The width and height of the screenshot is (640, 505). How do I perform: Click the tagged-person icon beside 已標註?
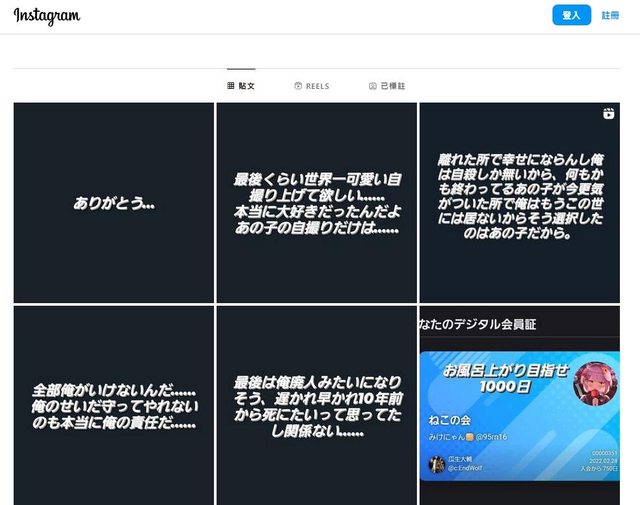coord(372,86)
